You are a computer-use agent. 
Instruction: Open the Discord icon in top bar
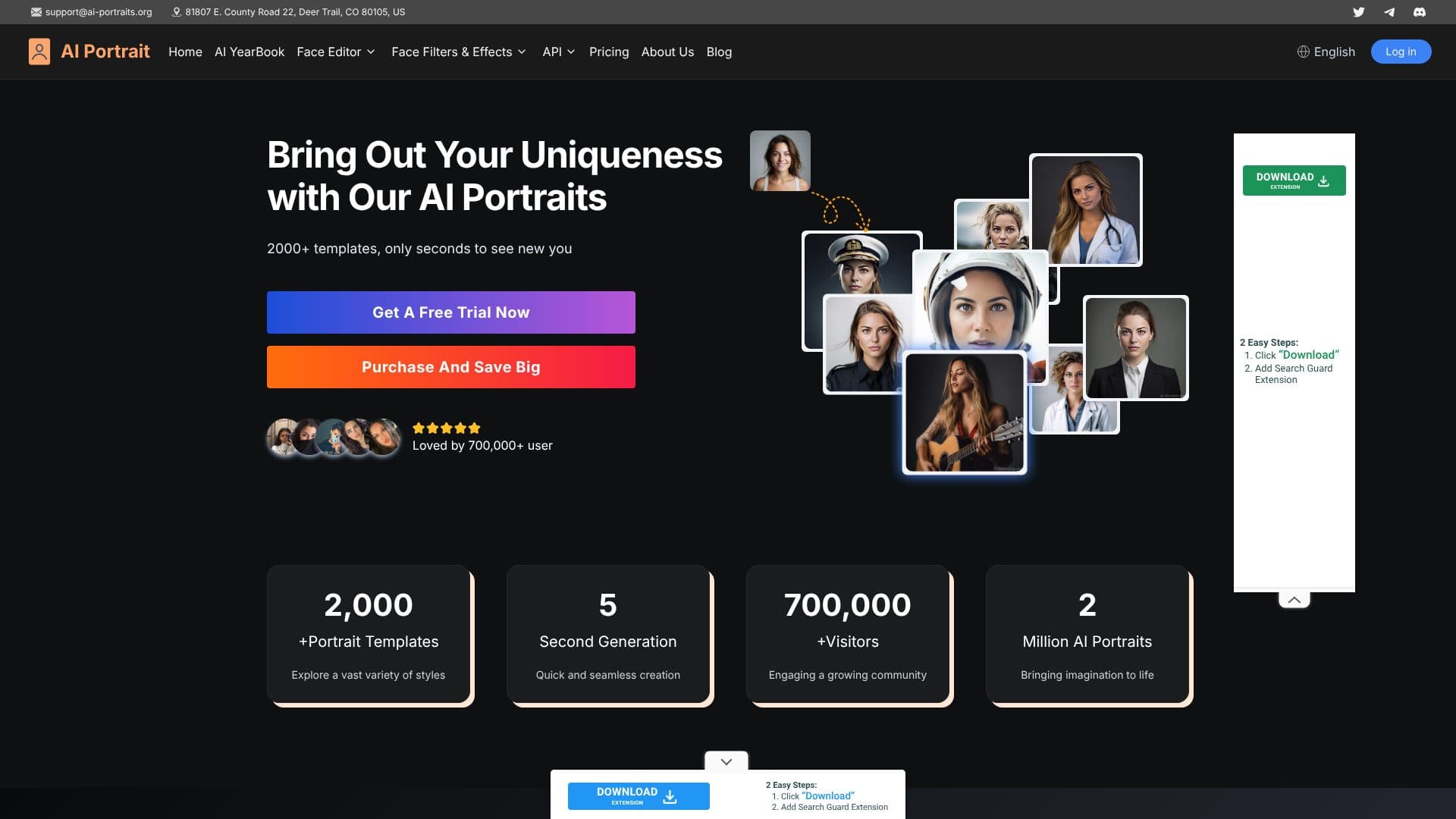pos(1419,12)
